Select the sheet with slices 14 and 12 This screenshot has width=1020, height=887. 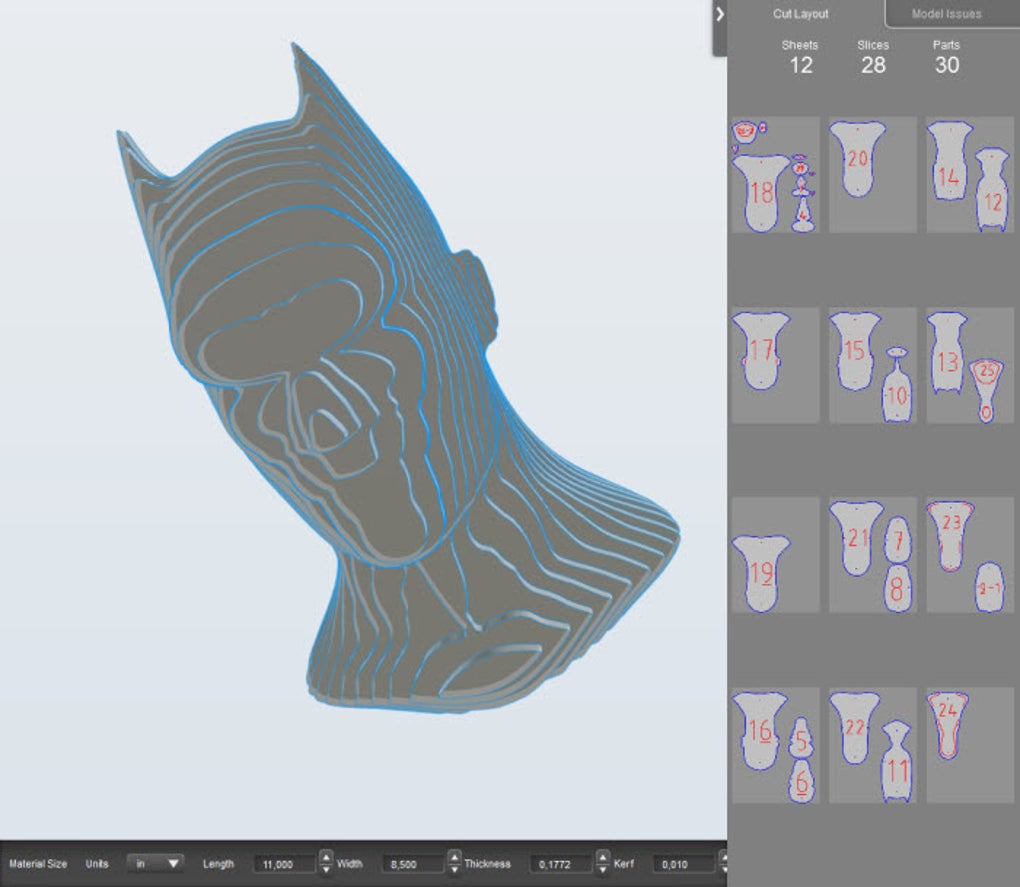(970, 175)
